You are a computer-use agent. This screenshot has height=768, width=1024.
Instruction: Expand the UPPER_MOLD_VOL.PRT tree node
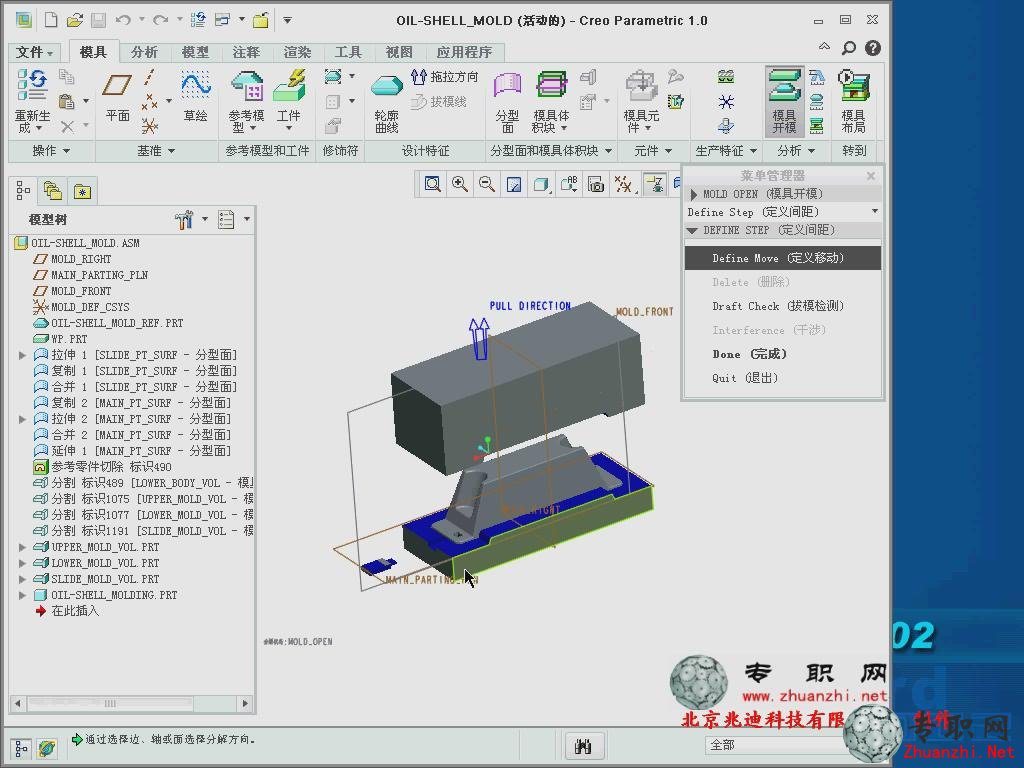click(x=22, y=547)
